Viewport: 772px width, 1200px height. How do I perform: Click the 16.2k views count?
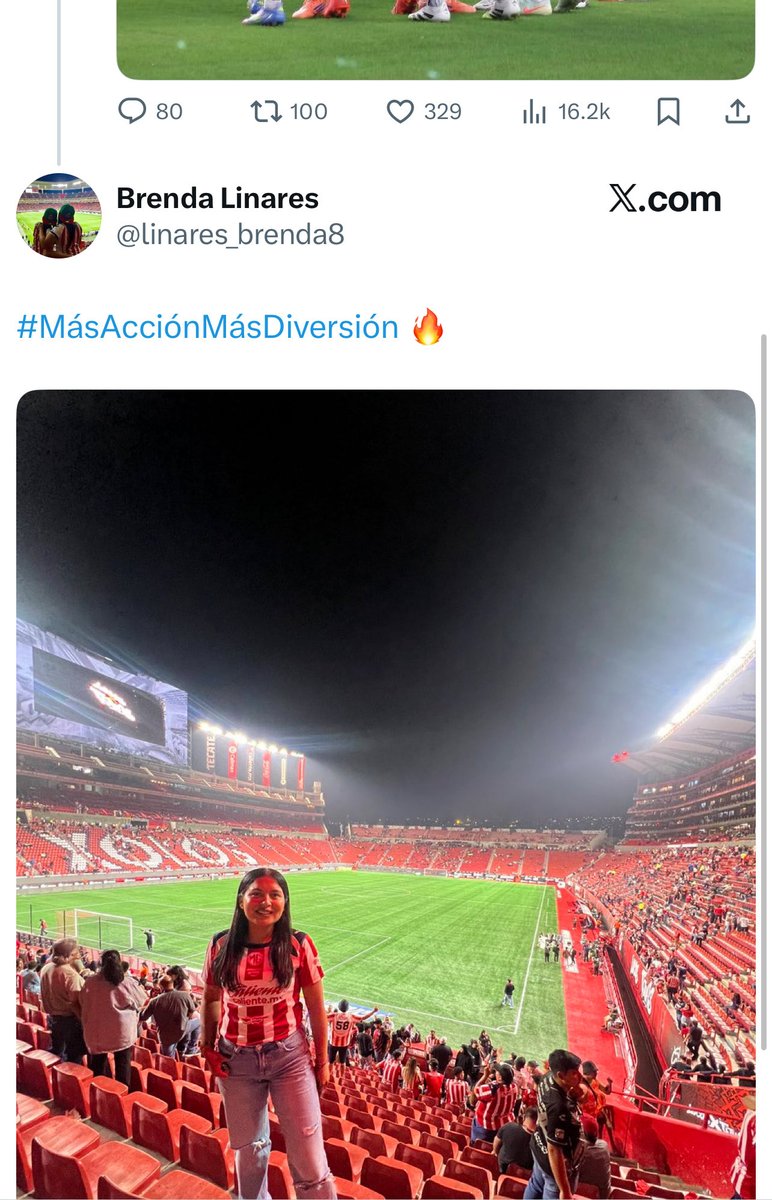584,112
